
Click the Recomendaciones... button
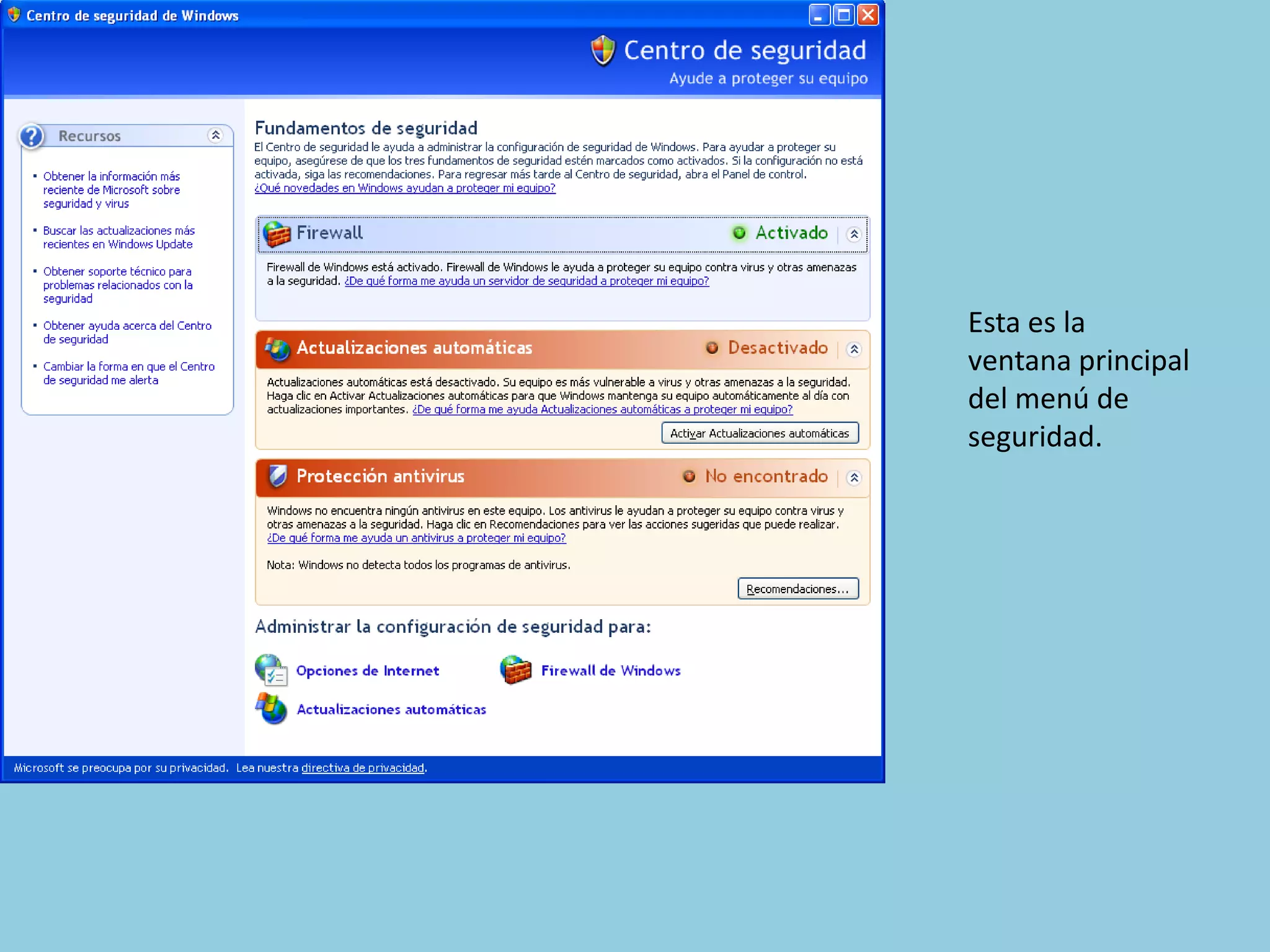click(x=797, y=589)
